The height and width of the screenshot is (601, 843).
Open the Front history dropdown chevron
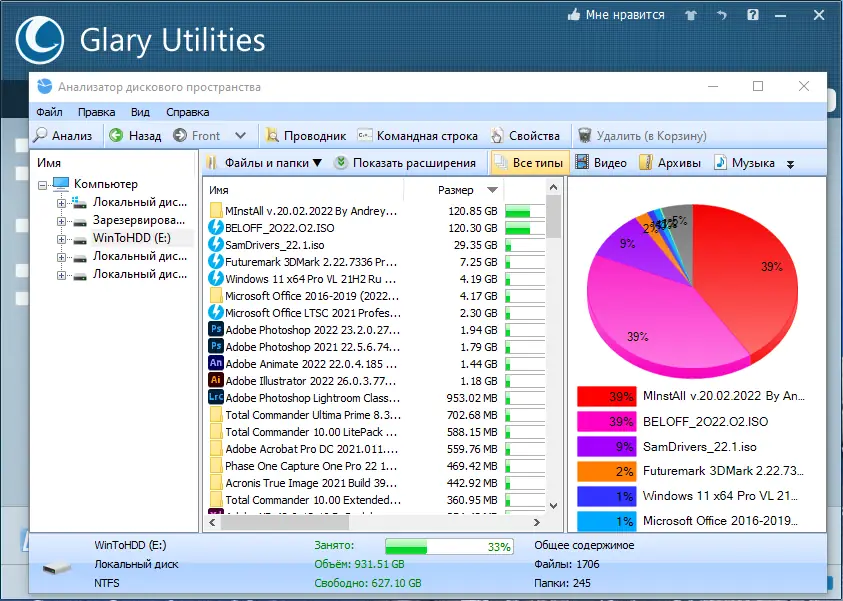pos(240,135)
